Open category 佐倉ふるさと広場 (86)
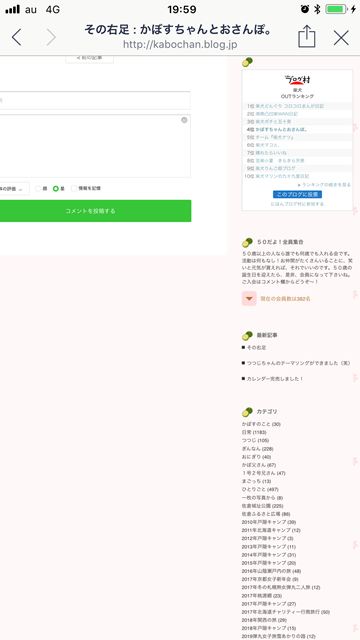 tap(266, 514)
